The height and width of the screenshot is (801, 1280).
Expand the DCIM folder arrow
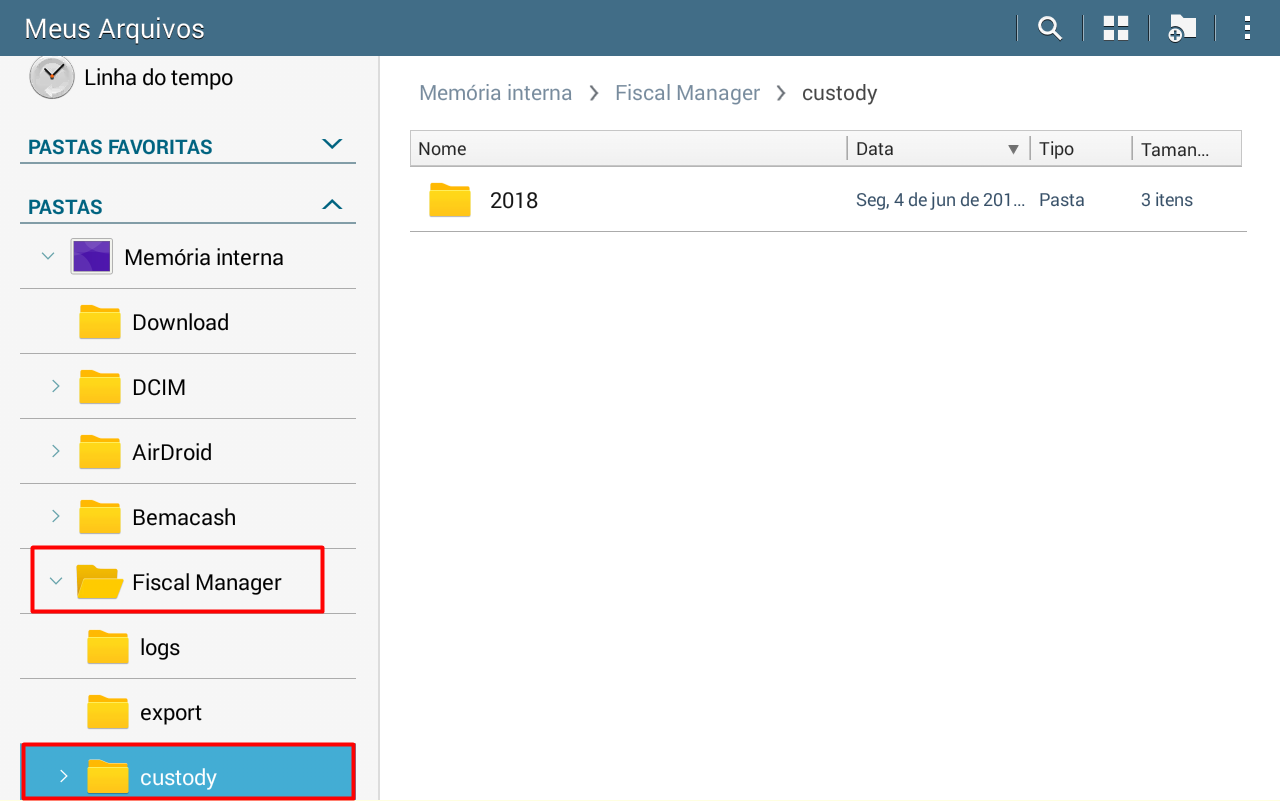56,386
